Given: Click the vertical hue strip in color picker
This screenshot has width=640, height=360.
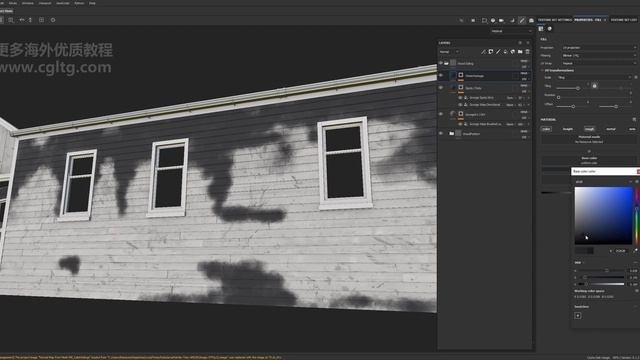Looking at the screenshot, I should click(636, 216).
